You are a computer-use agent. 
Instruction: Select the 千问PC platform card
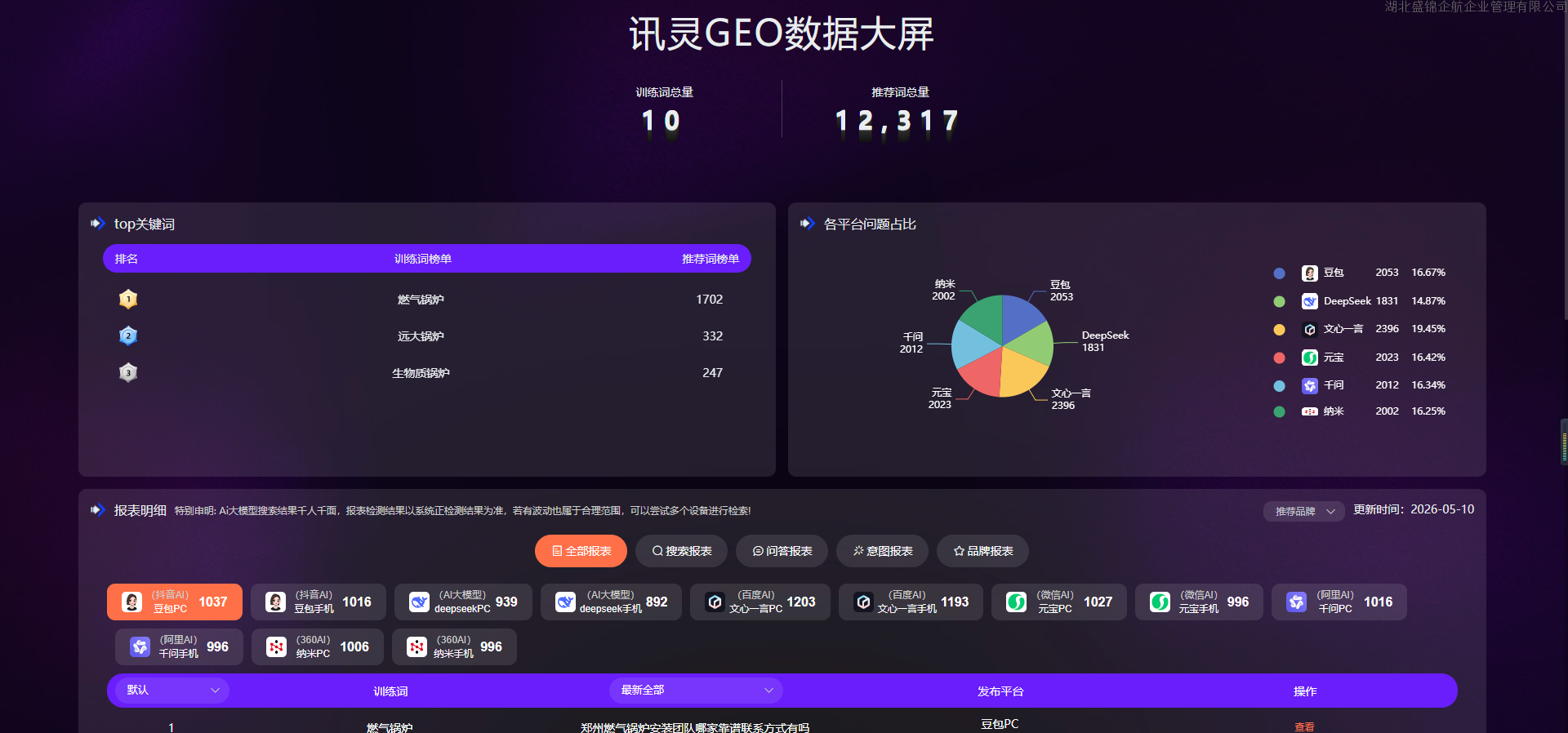coord(1339,602)
